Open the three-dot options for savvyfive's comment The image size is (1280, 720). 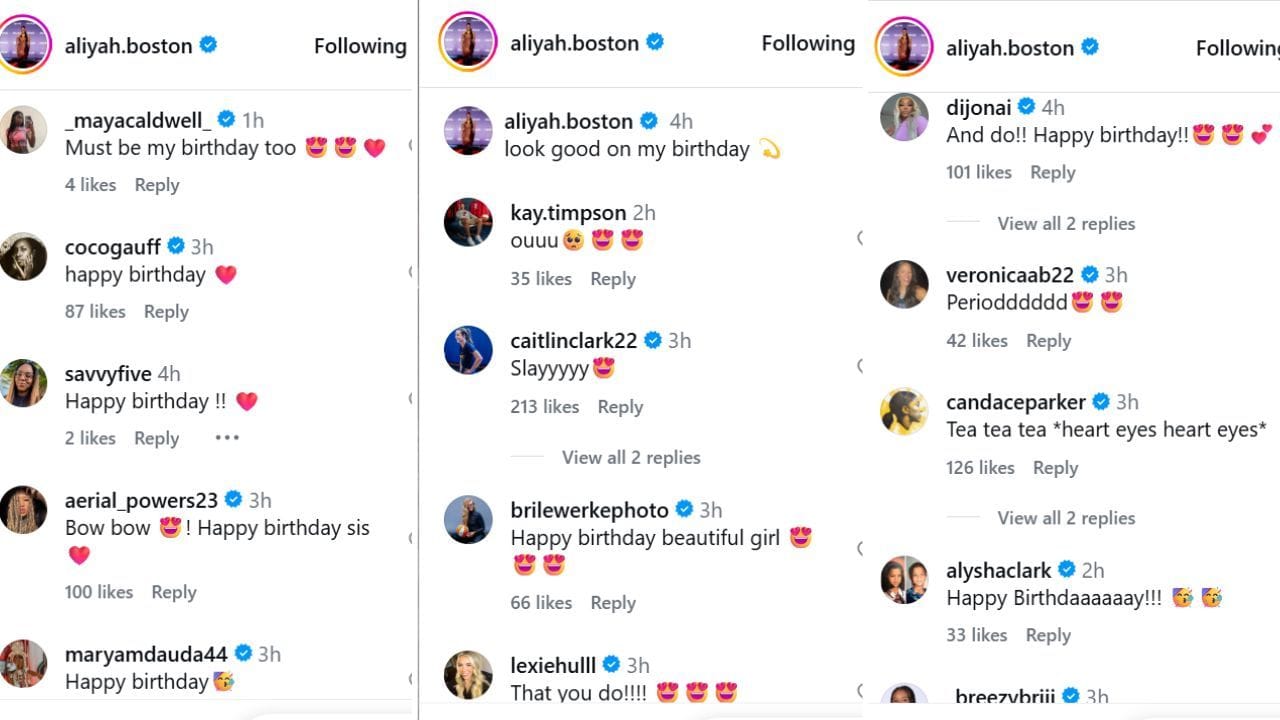pyautogui.click(x=226, y=437)
